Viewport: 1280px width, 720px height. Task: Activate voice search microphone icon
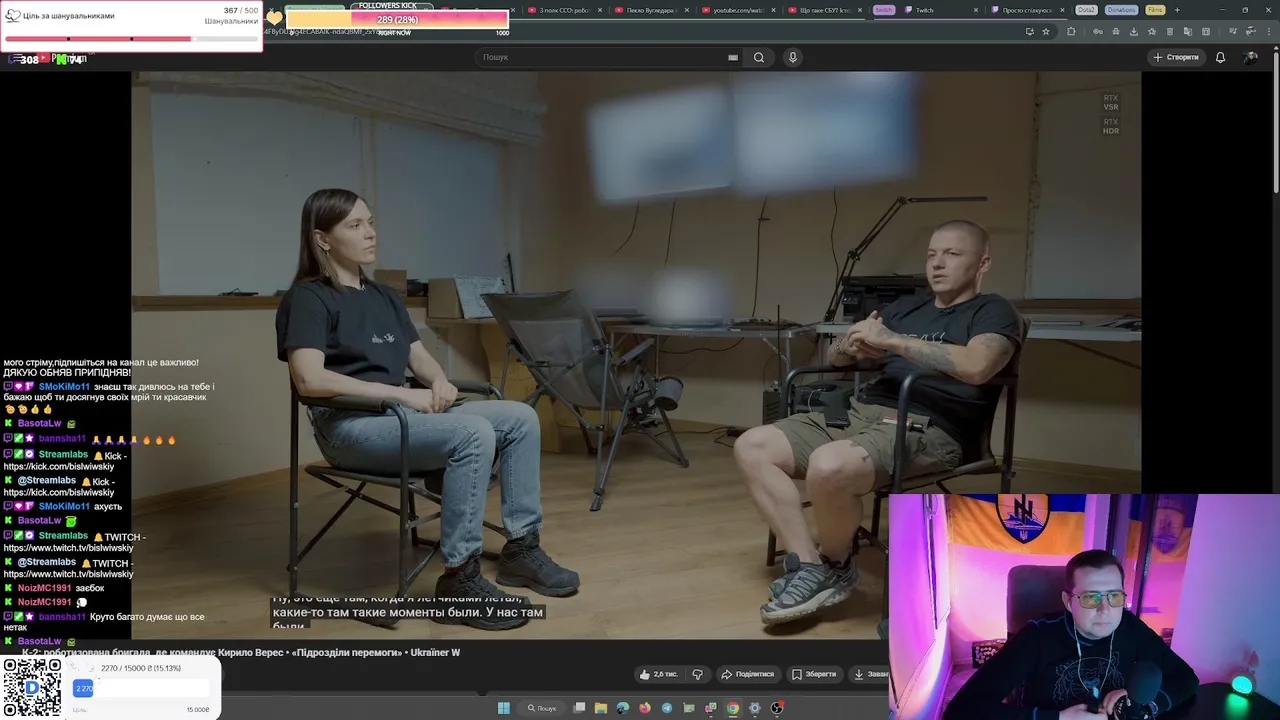(x=793, y=57)
